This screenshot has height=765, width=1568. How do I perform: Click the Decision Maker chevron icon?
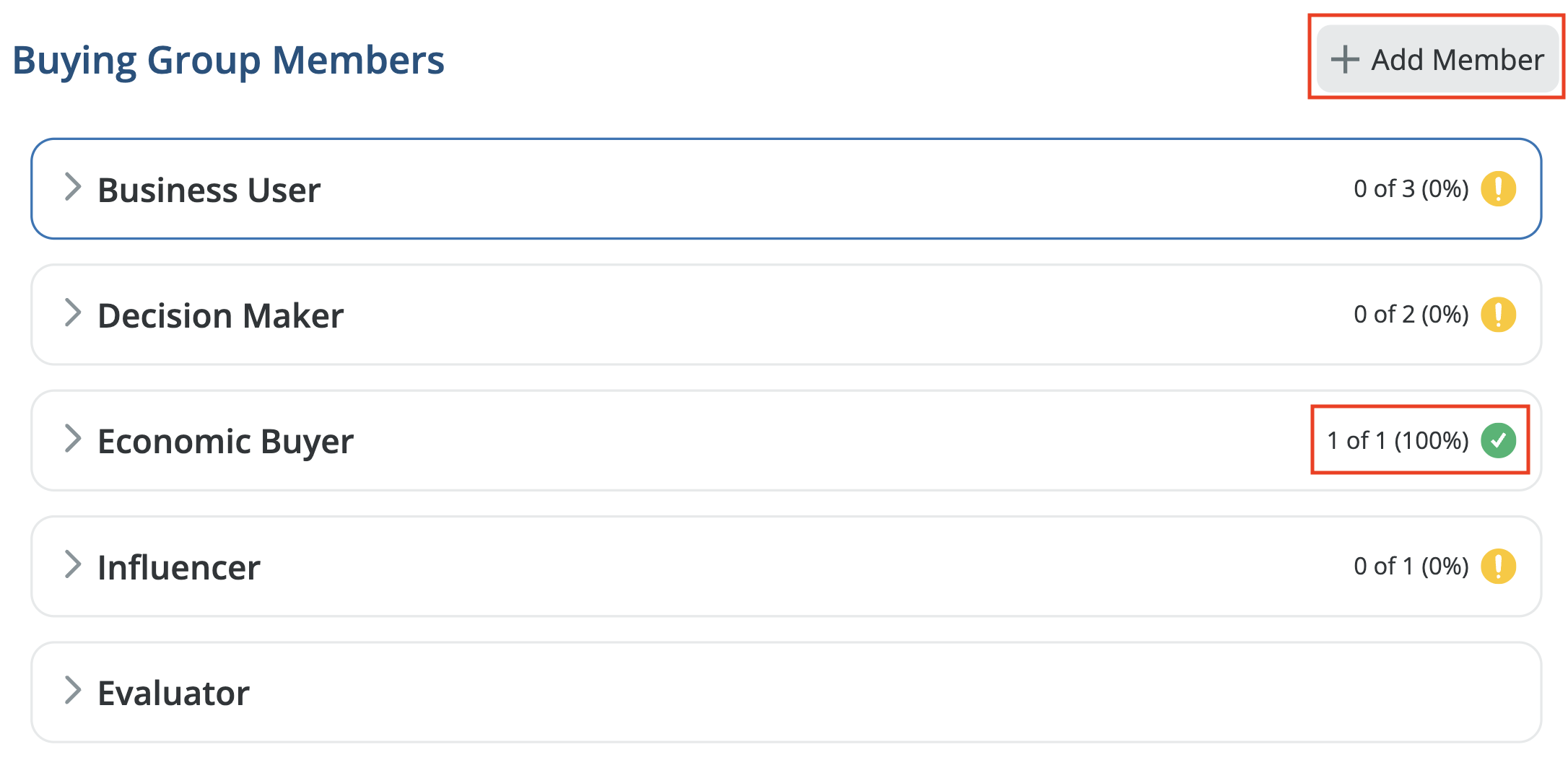click(71, 313)
